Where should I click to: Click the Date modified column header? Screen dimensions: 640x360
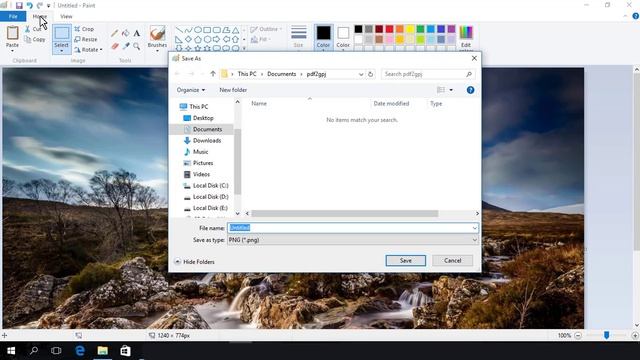(x=391, y=104)
